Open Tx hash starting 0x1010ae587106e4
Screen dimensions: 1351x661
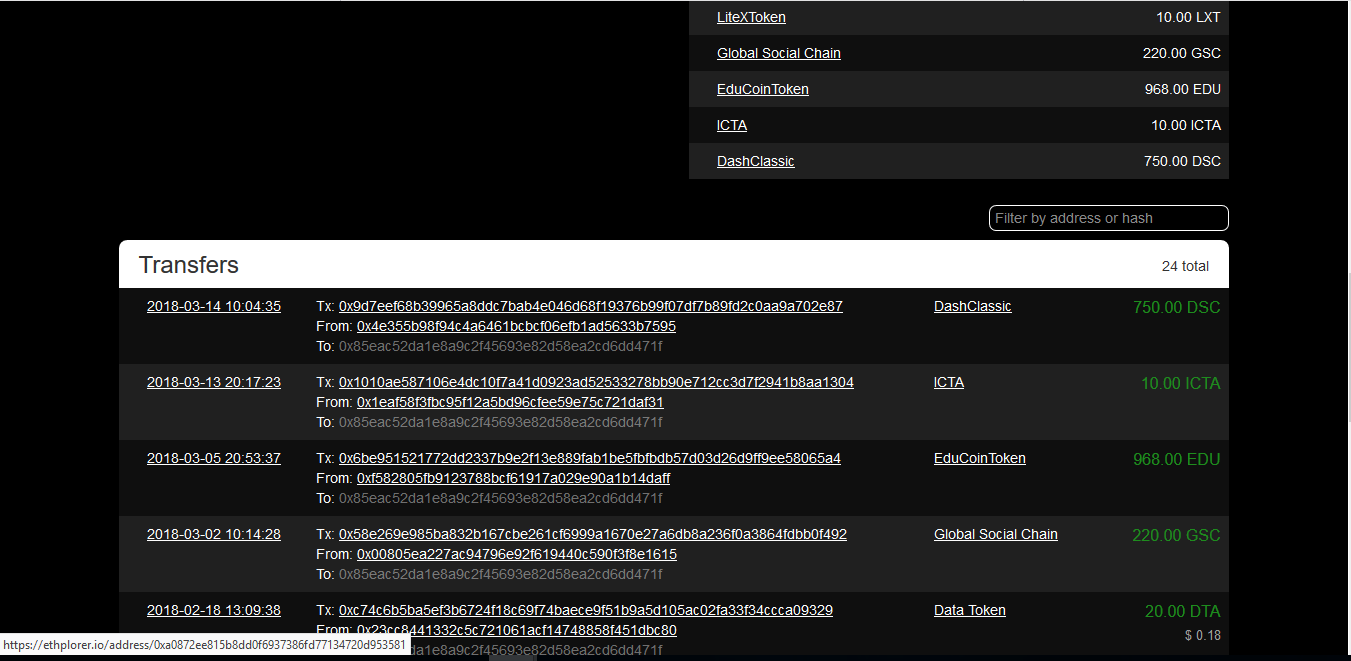[x=596, y=382]
